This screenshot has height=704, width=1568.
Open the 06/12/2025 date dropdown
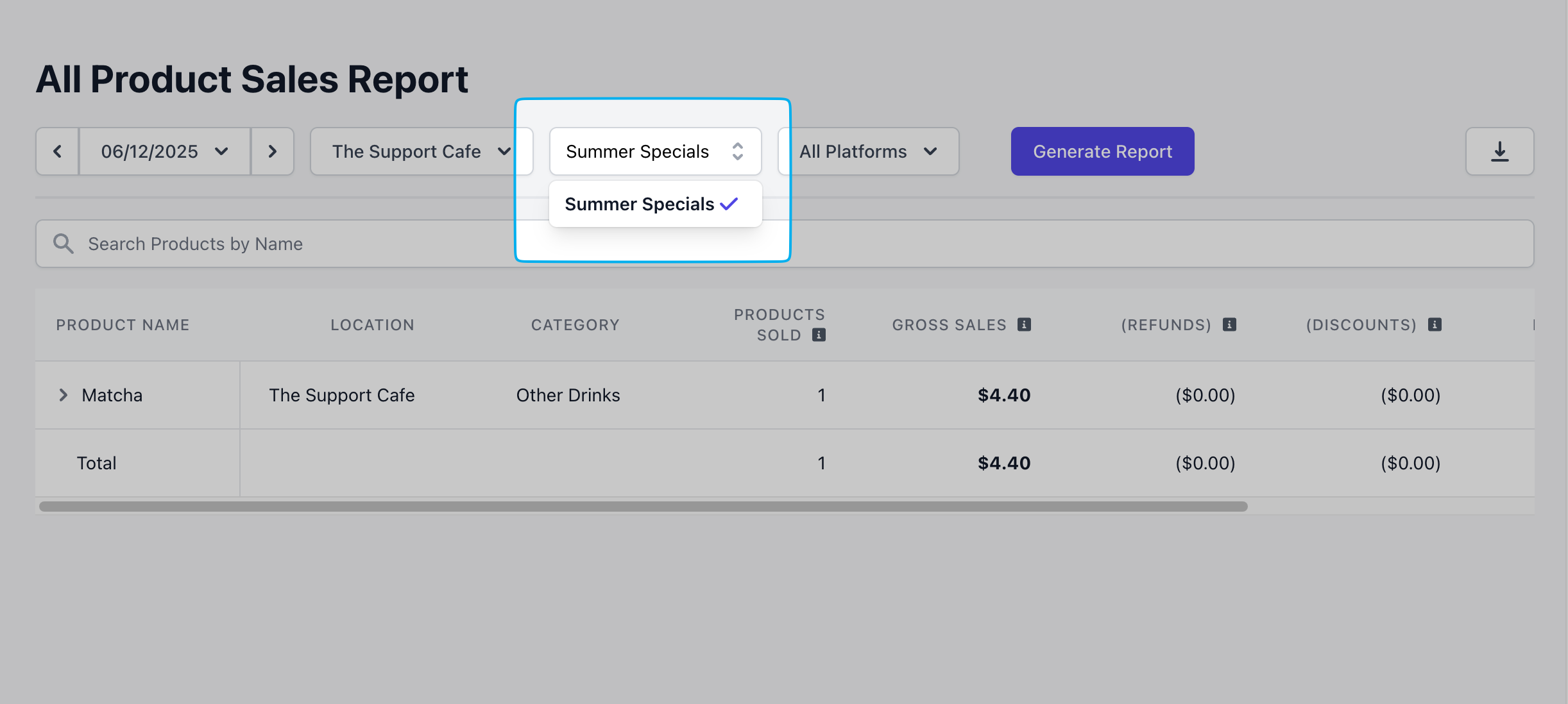[164, 151]
